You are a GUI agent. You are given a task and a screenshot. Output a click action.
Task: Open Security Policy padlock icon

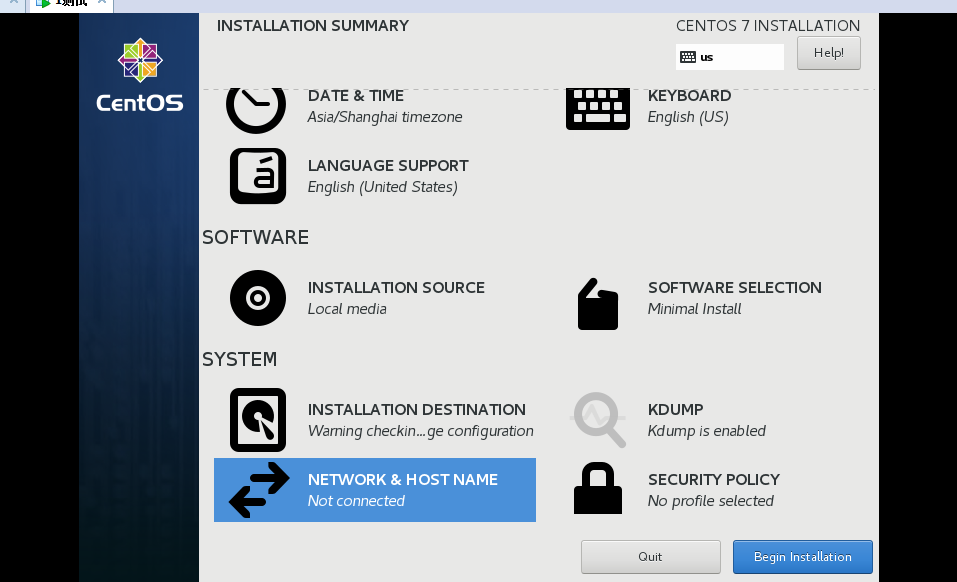point(598,488)
